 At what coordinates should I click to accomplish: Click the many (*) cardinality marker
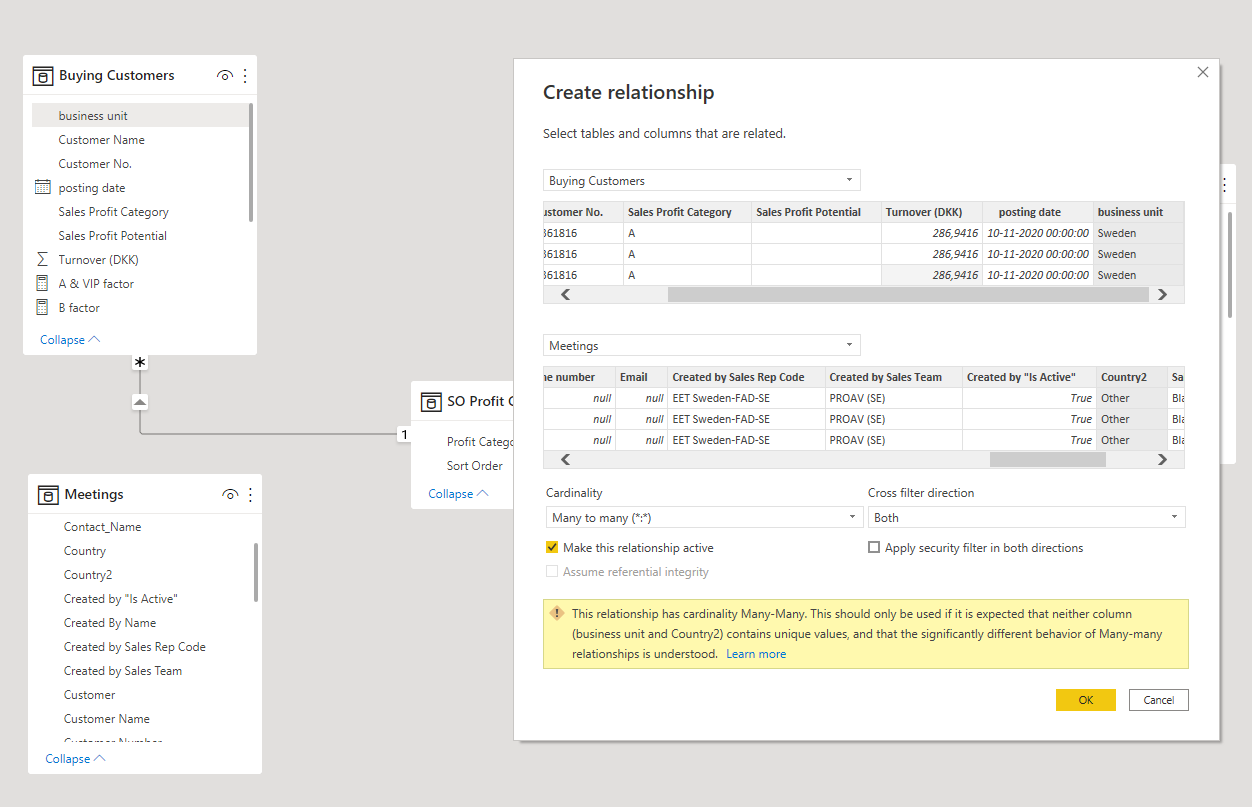(140, 363)
